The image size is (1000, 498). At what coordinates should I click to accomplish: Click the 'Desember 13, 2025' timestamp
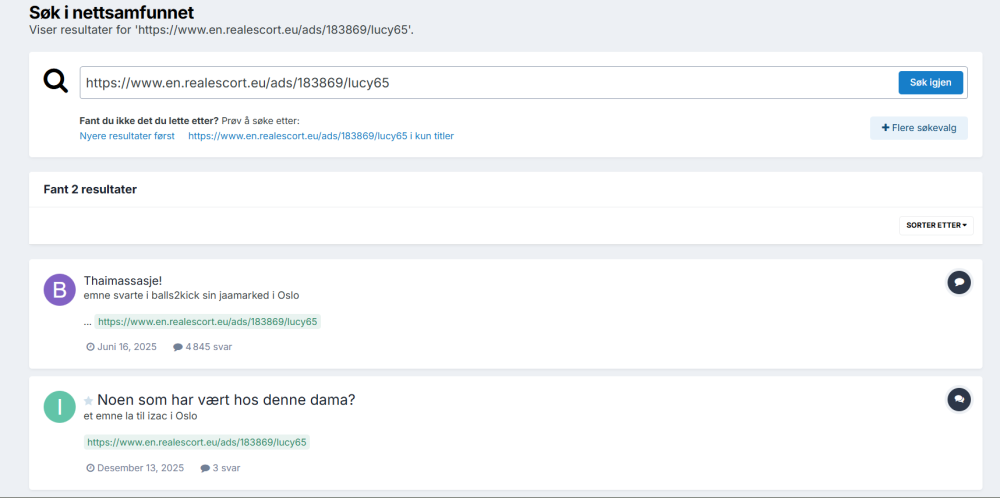point(140,468)
